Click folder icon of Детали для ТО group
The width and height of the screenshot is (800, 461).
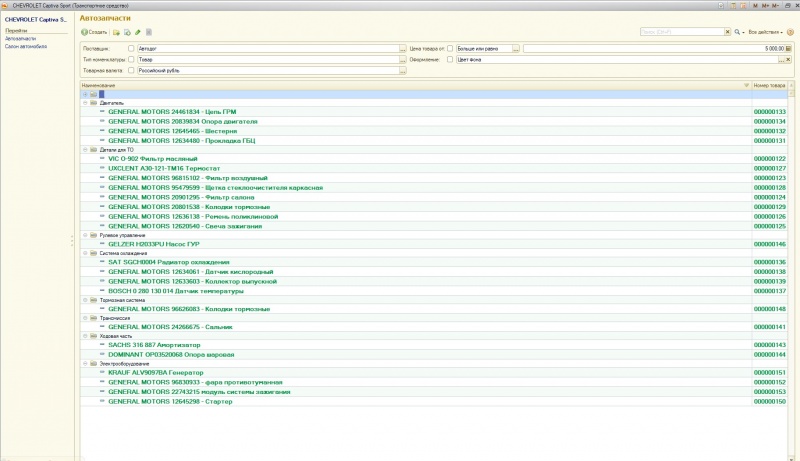[93, 150]
